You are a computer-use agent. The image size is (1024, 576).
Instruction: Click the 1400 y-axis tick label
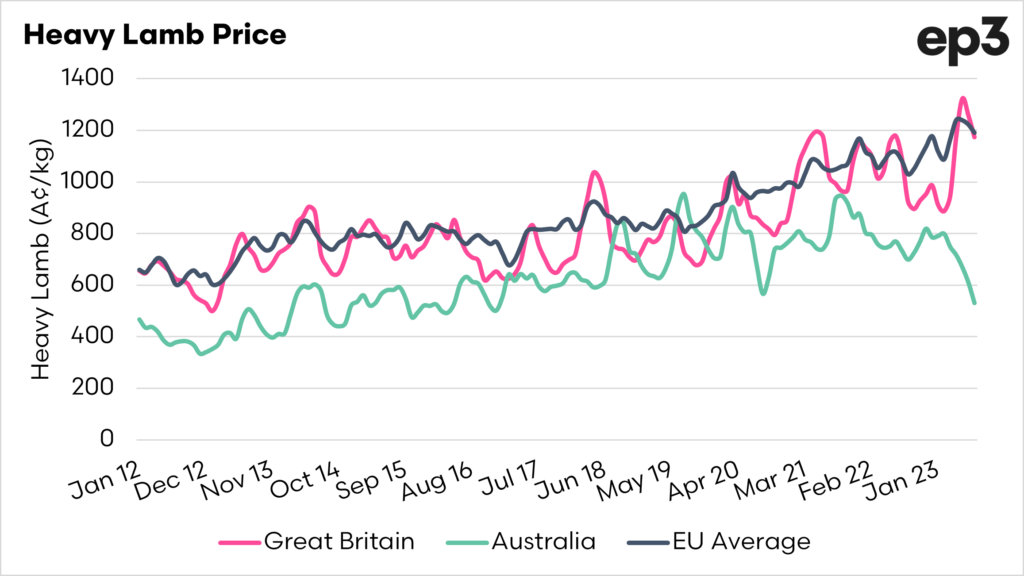tap(87, 78)
